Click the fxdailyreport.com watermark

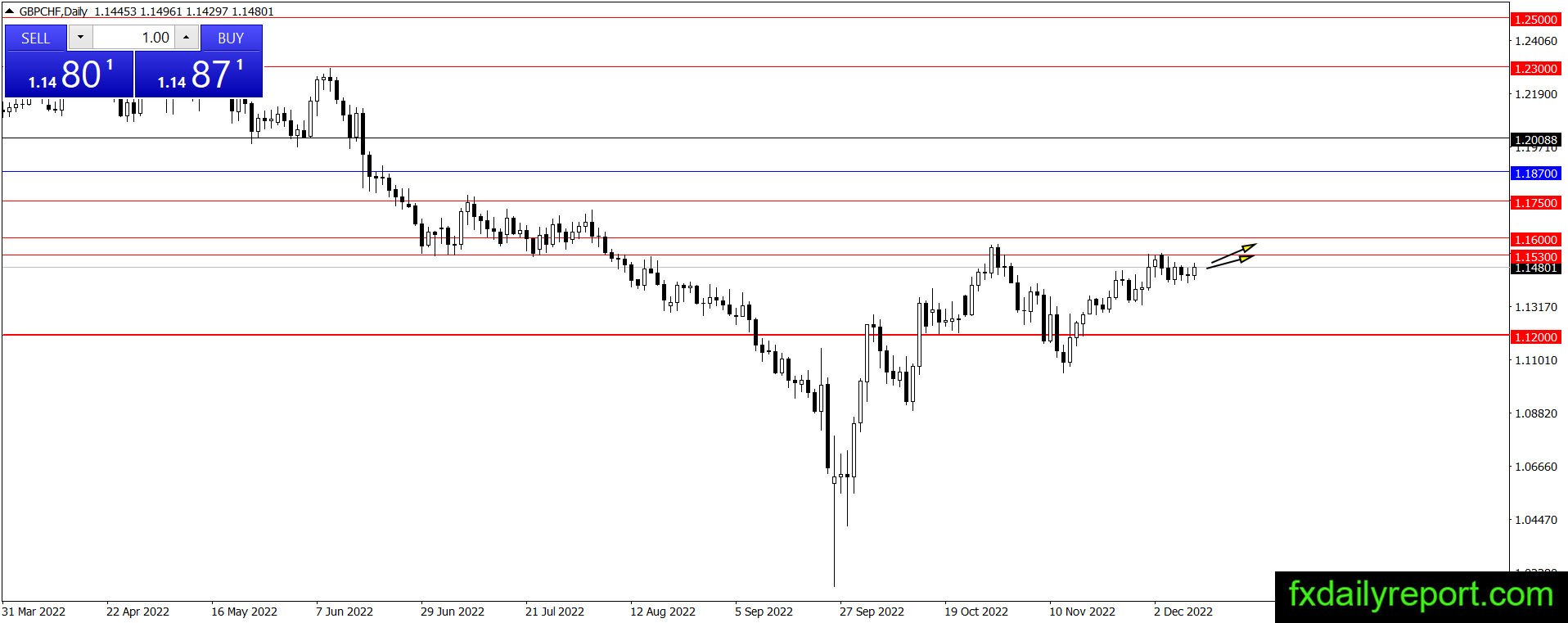1421,595
